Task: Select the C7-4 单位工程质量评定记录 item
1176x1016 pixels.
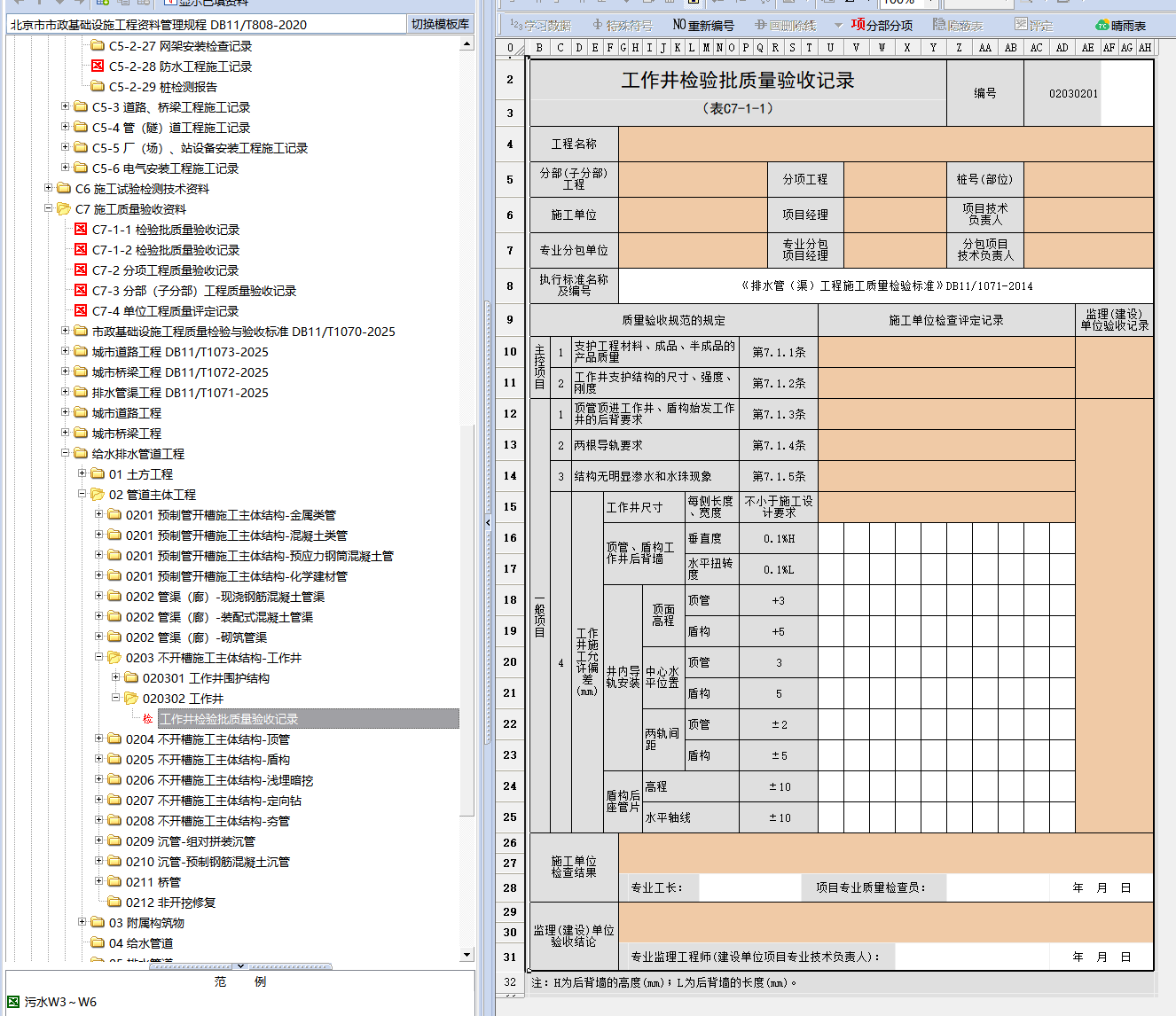Action: [165, 311]
